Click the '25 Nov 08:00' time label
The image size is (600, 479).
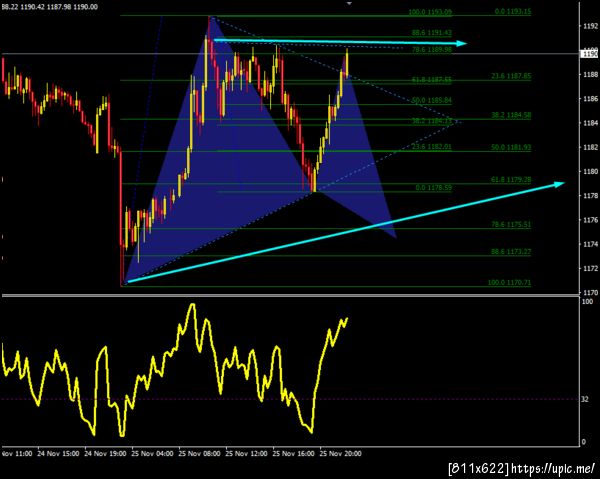pyautogui.click(x=199, y=454)
